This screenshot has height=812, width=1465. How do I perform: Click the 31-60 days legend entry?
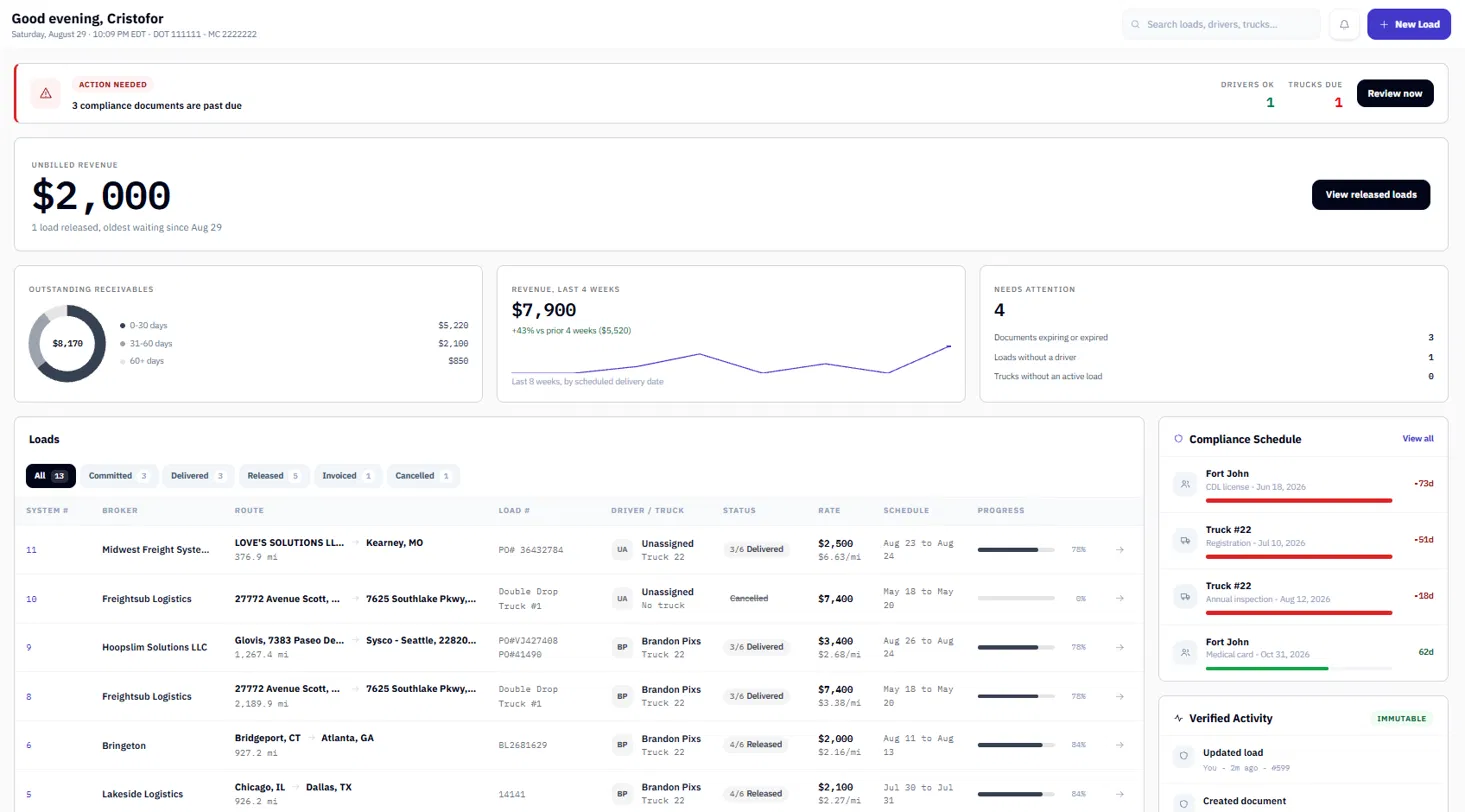point(294,343)
